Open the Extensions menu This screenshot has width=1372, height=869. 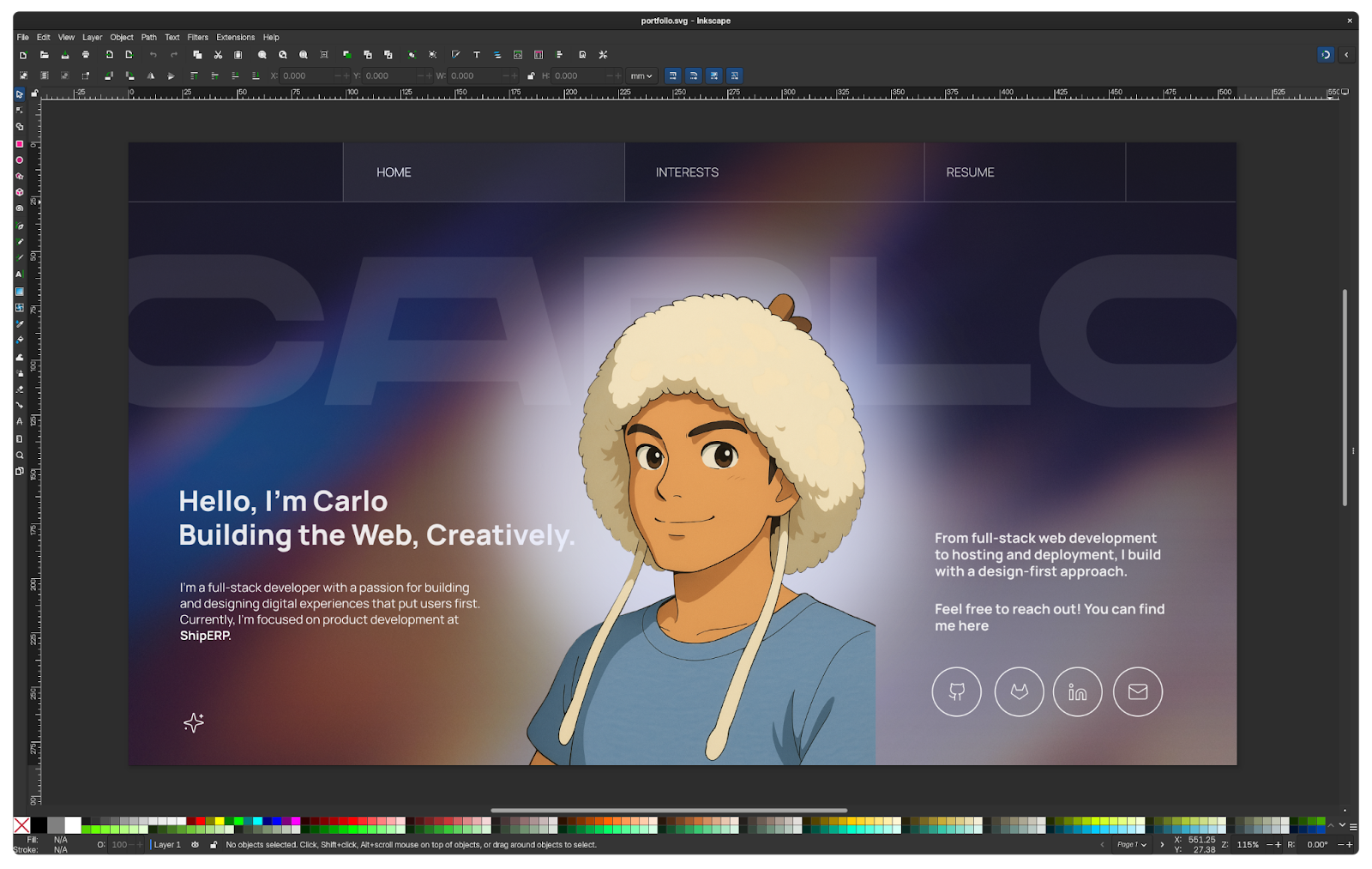[235, 38]
